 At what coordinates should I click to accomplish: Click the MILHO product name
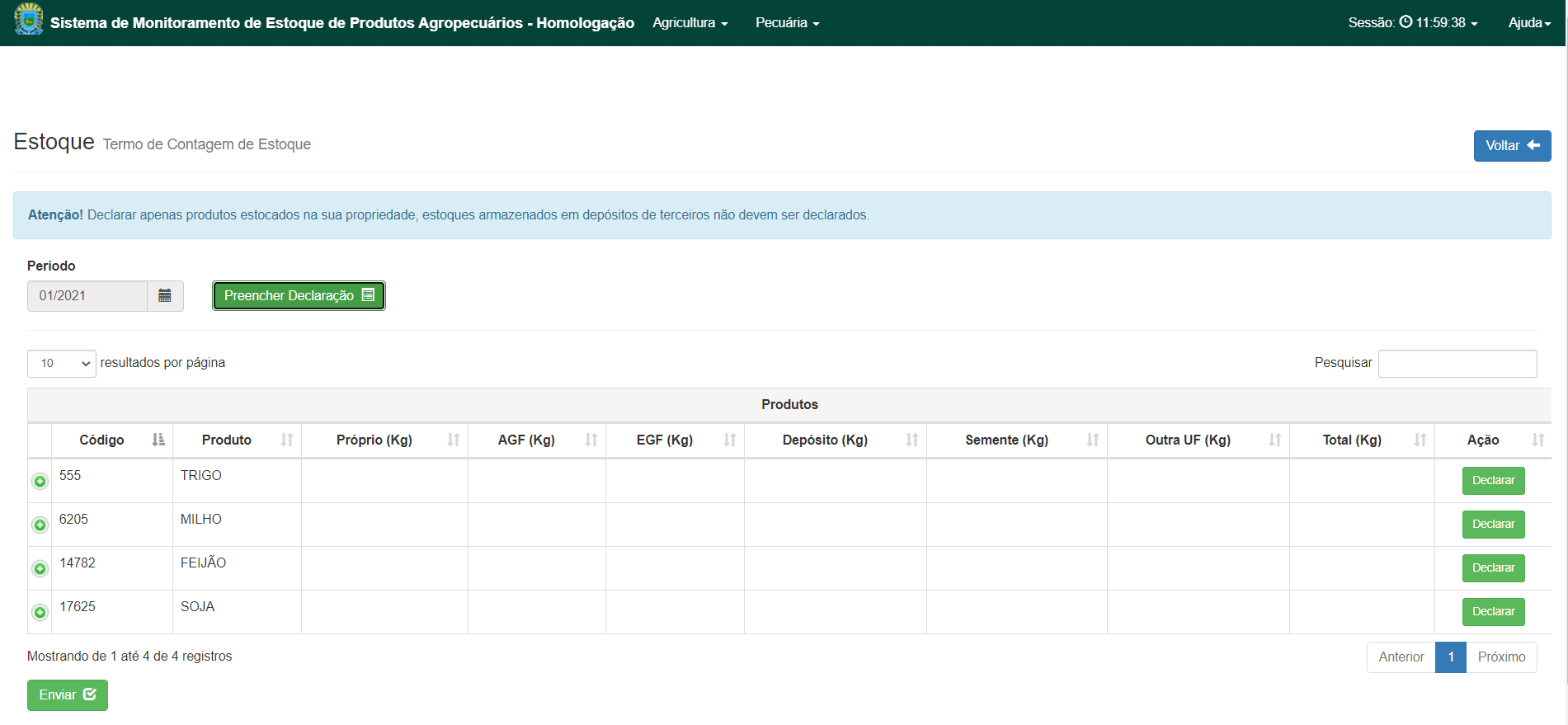(201, 520)
